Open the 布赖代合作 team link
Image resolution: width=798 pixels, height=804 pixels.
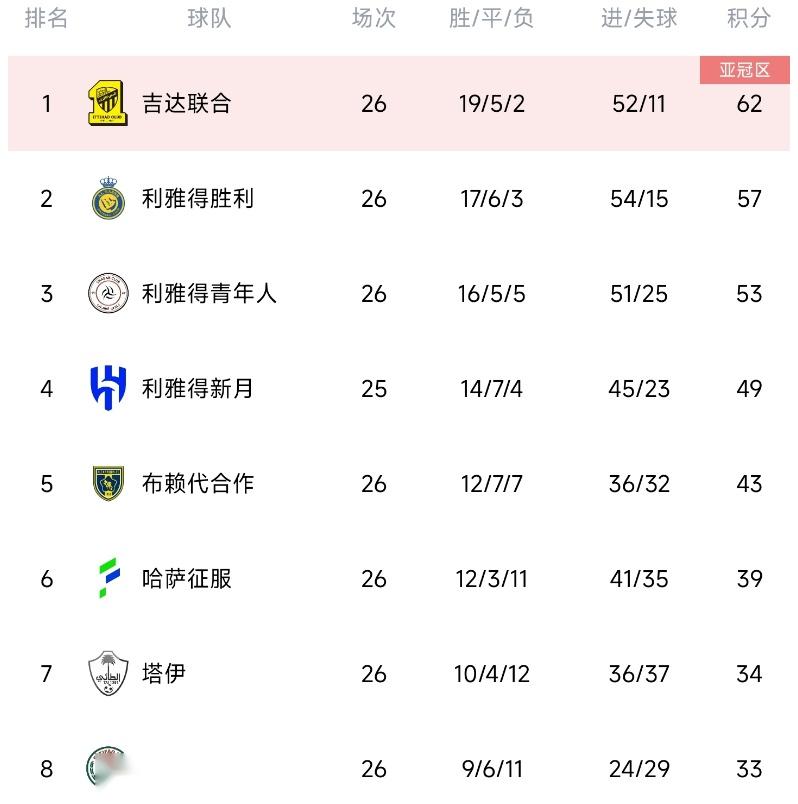tap(198, 483)
